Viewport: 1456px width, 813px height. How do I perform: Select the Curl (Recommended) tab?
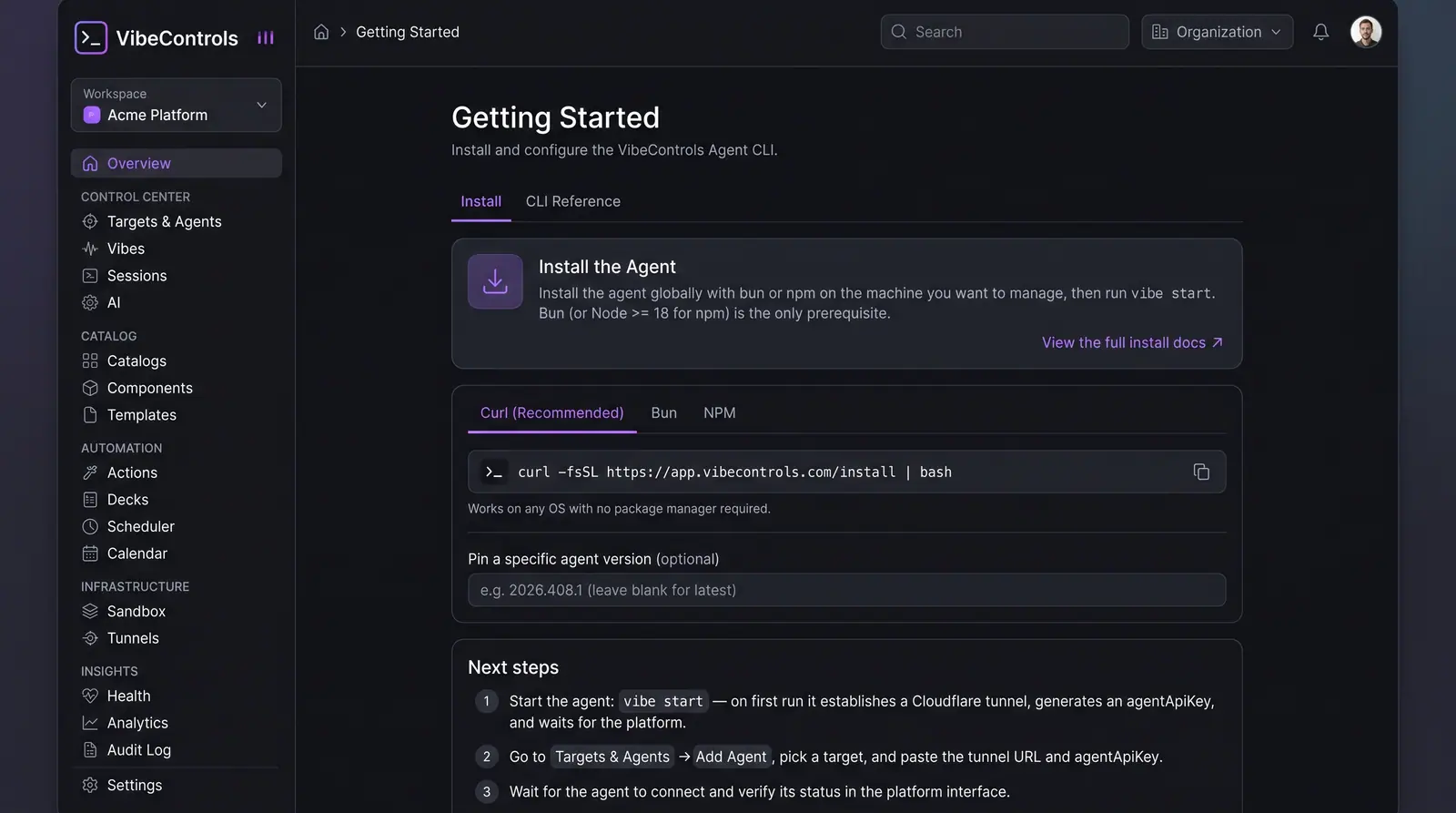(x=552, y=412)
